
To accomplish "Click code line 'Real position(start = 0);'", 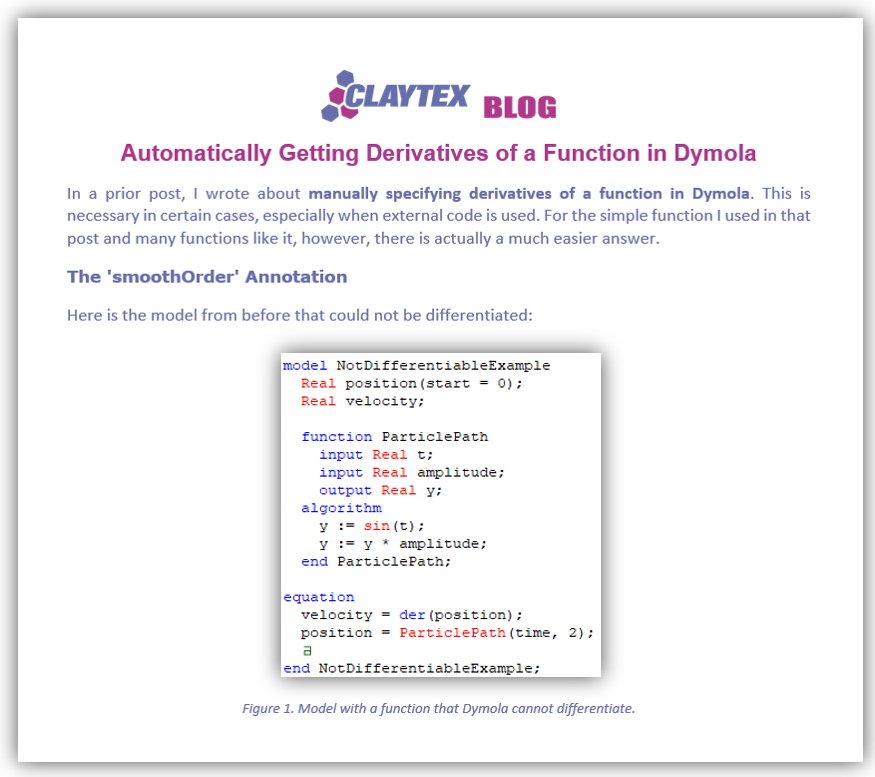I will tap(411, 383).
